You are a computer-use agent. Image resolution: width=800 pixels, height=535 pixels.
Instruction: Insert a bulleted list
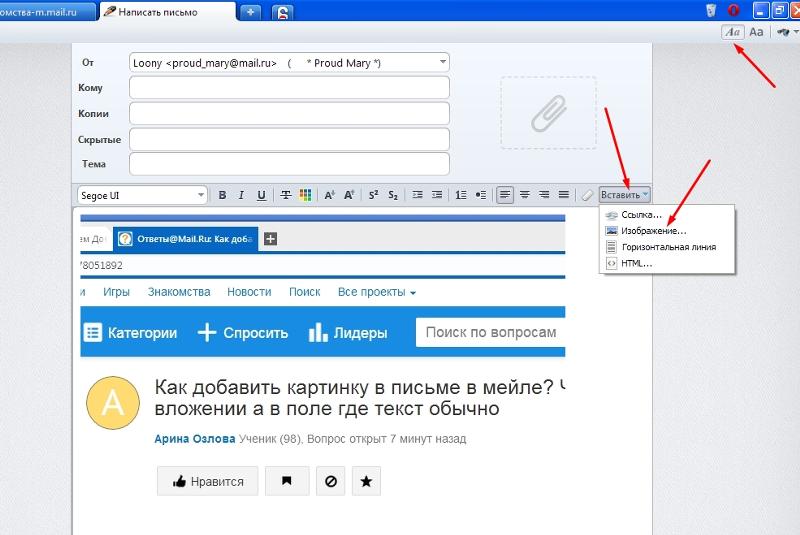481,195
